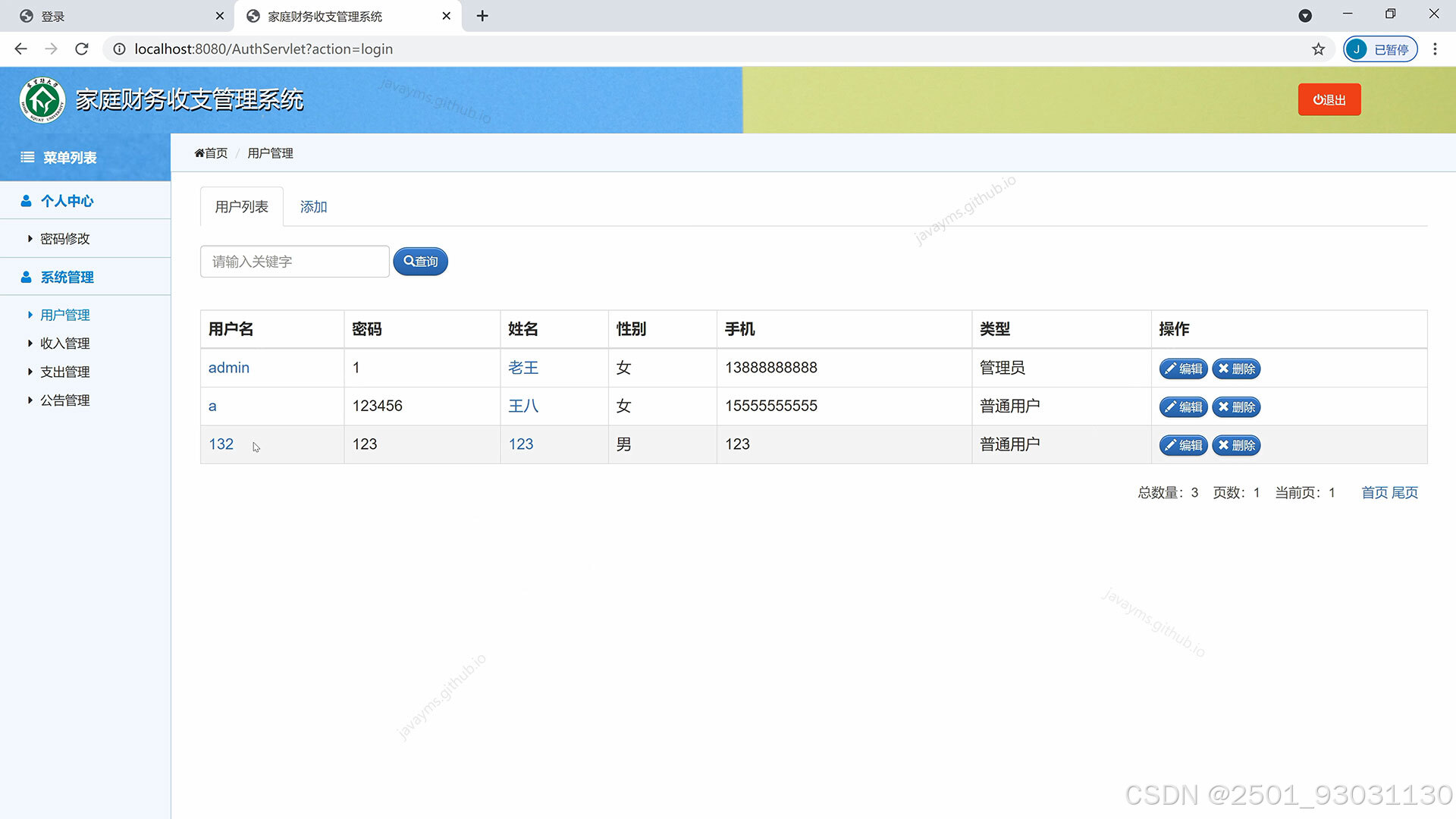Open 收入管理 in the sidebar
This screenshot has height=819, width=1456.
65,344
